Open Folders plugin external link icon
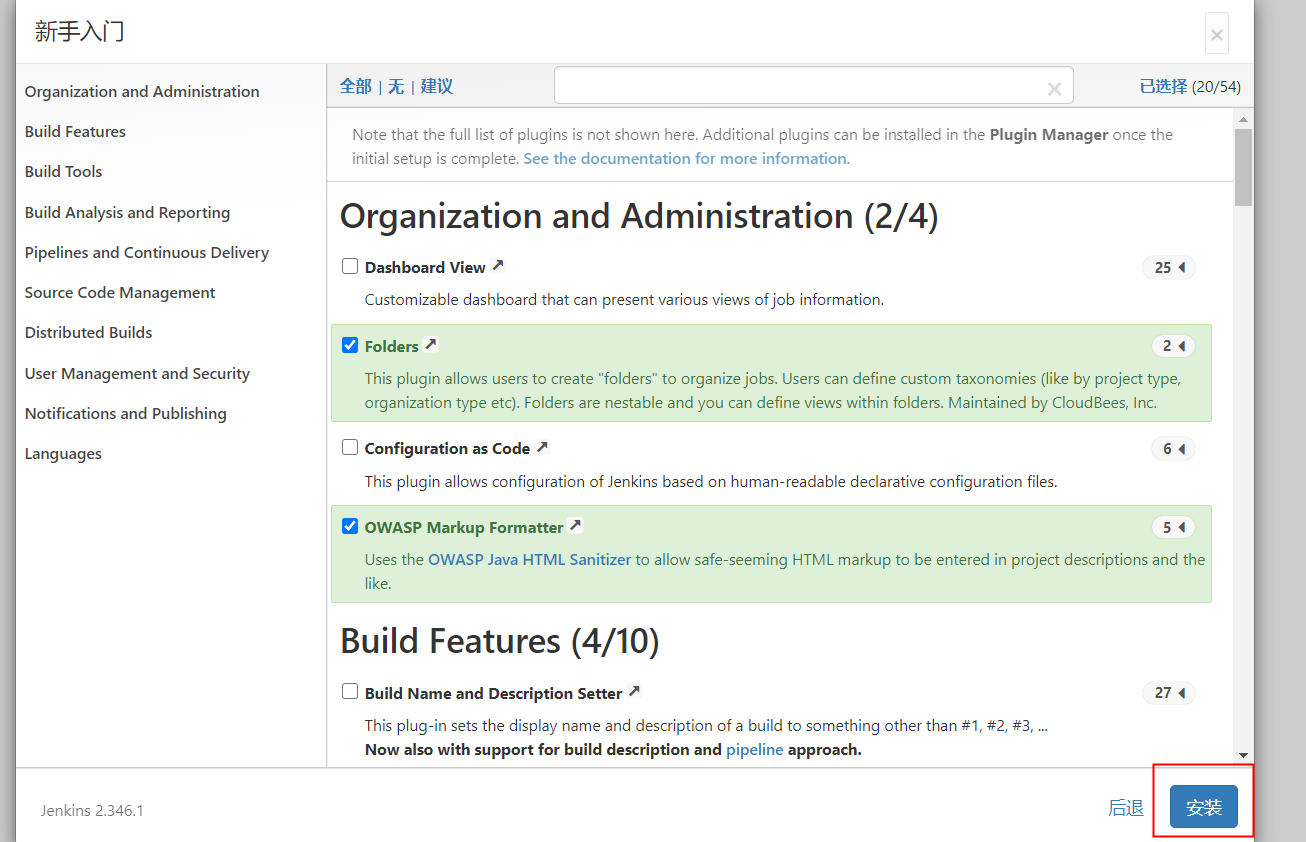1306x842 pixels. pos(431,345)
